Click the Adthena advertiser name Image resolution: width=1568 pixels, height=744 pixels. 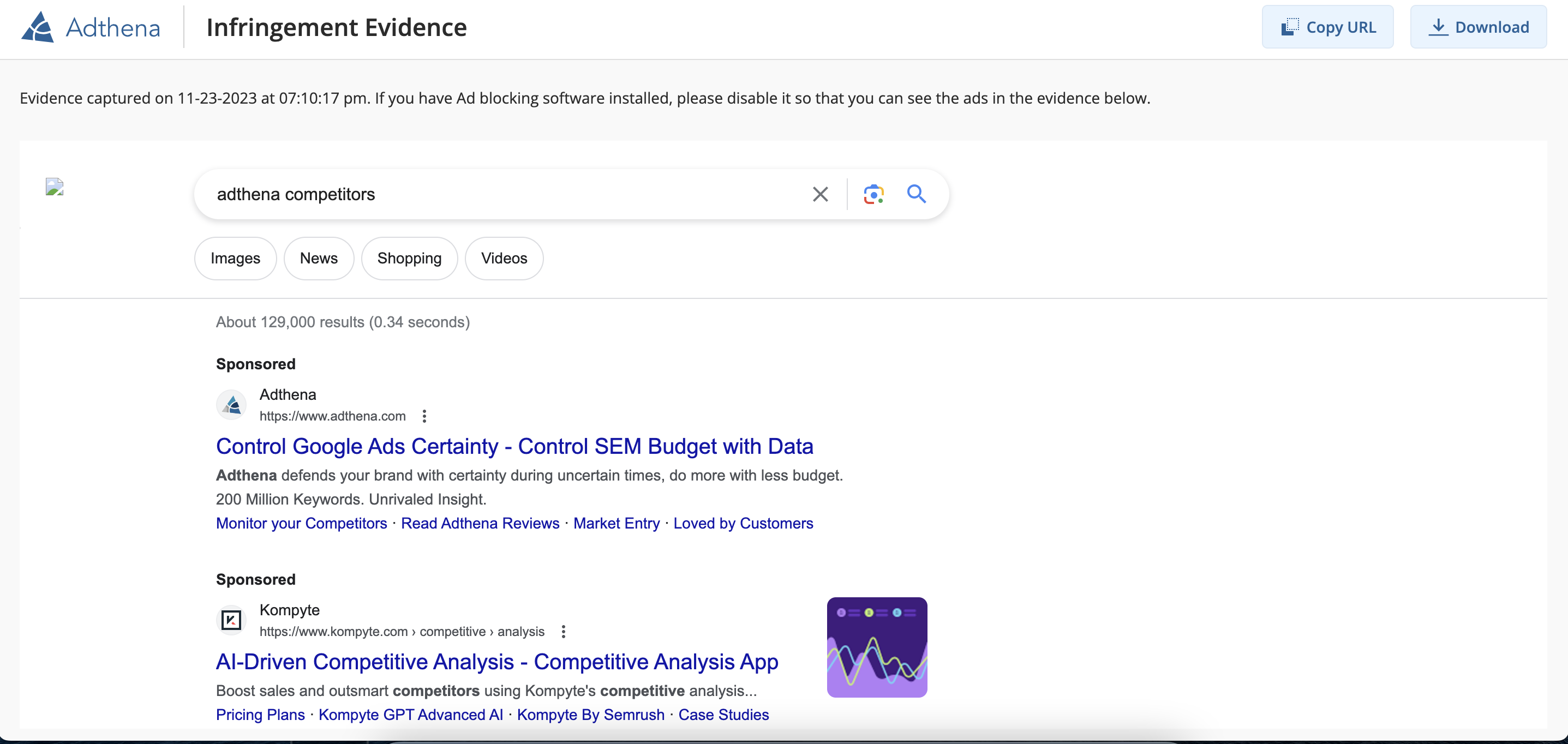(288, 395)
